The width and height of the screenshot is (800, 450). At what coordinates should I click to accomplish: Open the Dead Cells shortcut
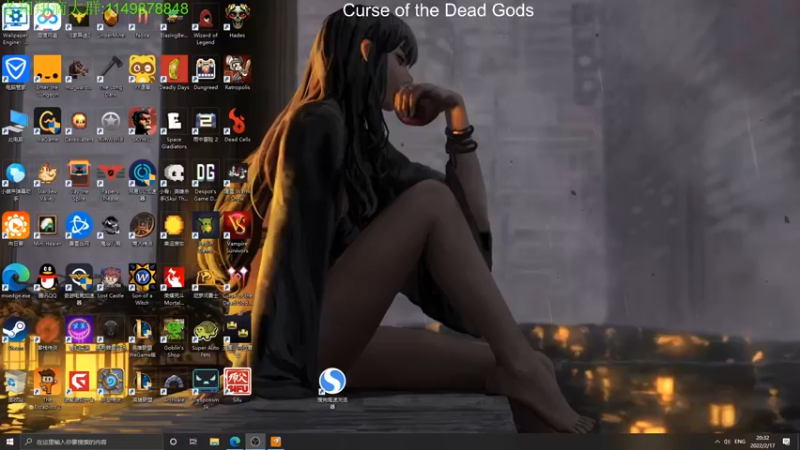pos(237,124)
